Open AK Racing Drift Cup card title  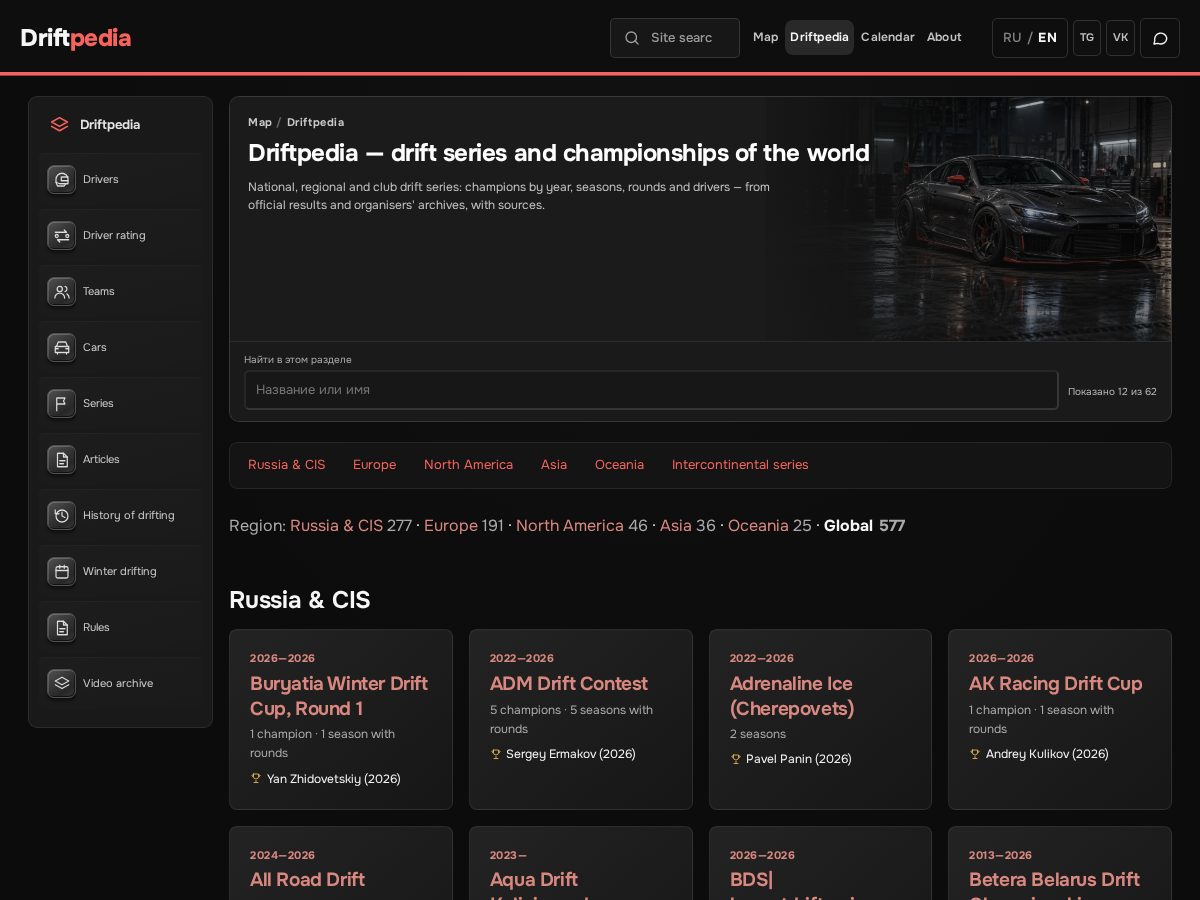(x=1055, y=684)
